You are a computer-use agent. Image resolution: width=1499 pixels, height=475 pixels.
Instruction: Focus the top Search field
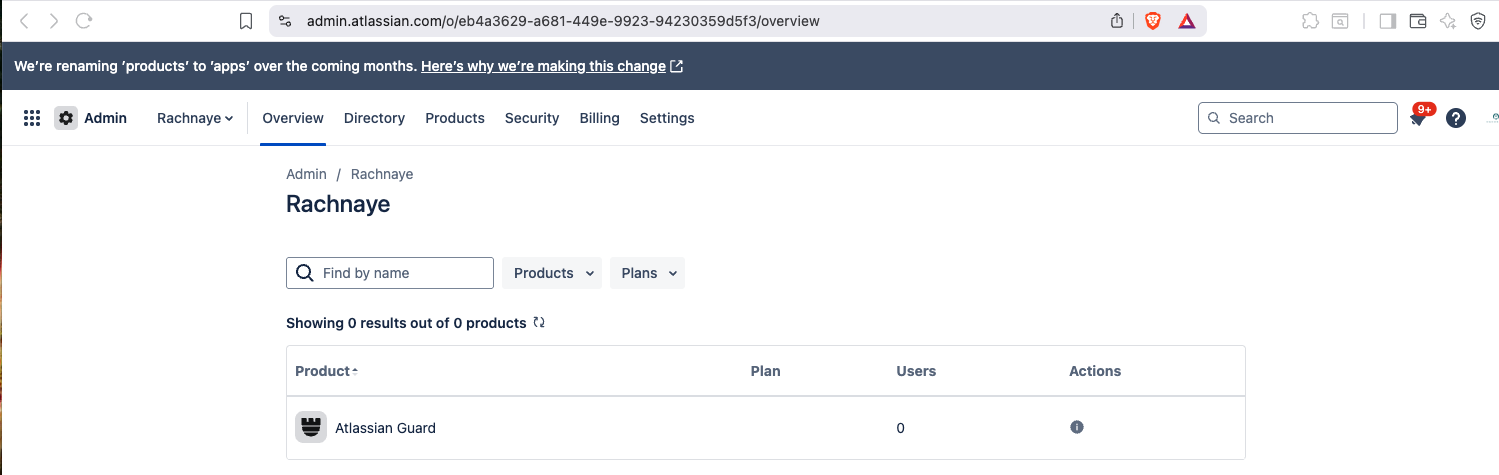tap(1298, 118)
